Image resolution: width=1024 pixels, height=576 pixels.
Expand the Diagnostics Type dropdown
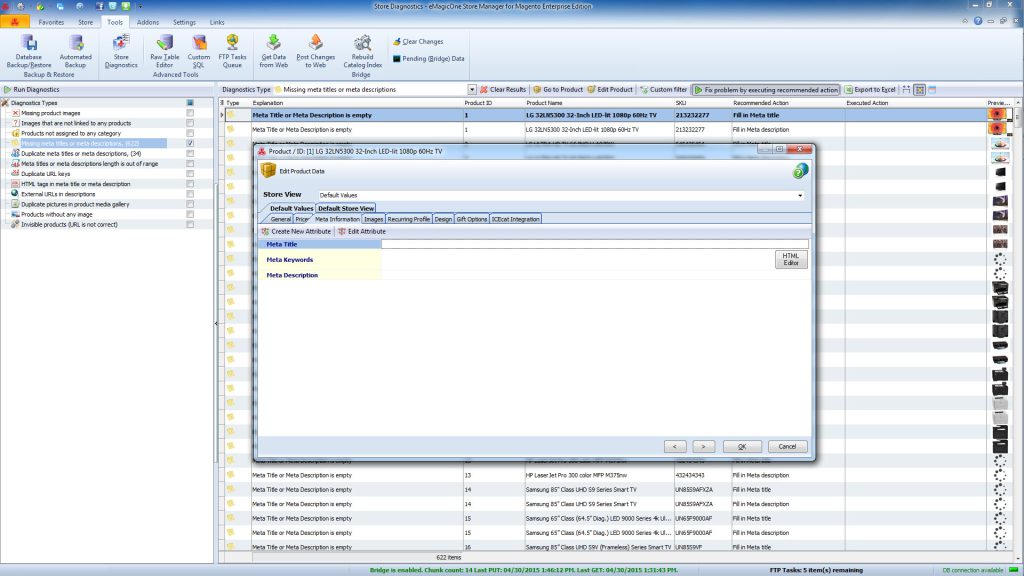481,90
